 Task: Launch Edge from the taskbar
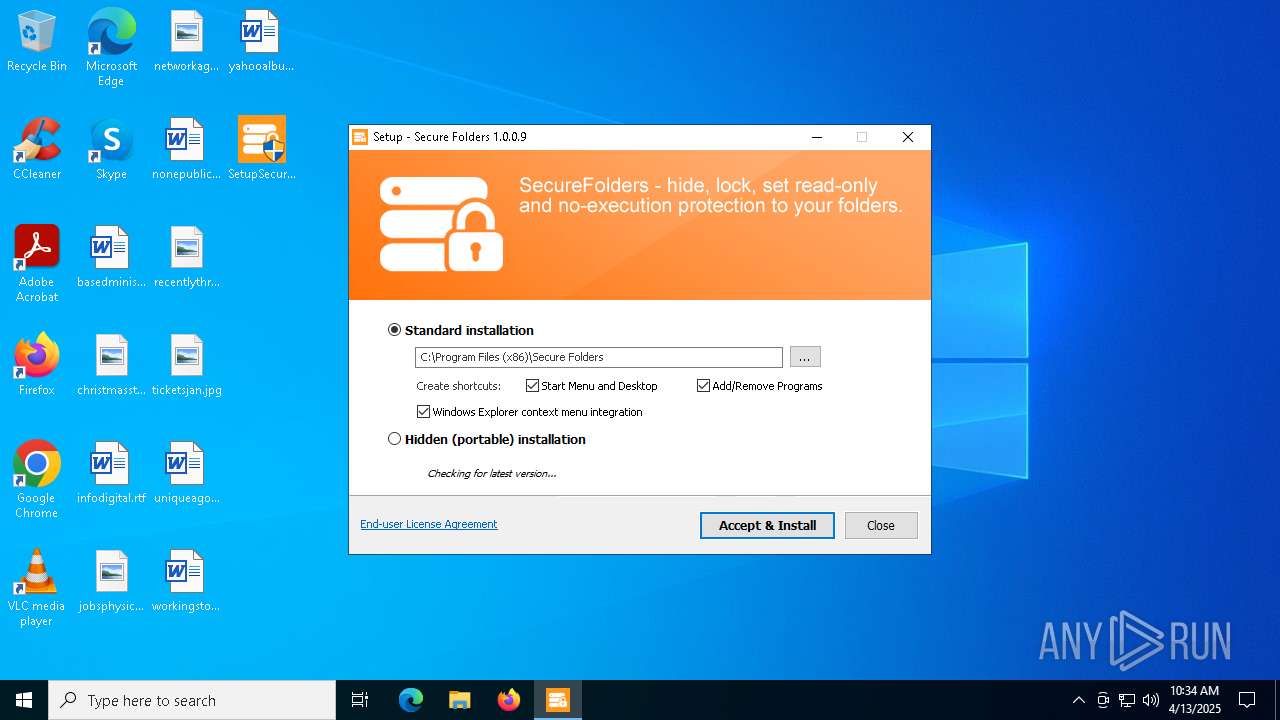click(x=411, y=700)
